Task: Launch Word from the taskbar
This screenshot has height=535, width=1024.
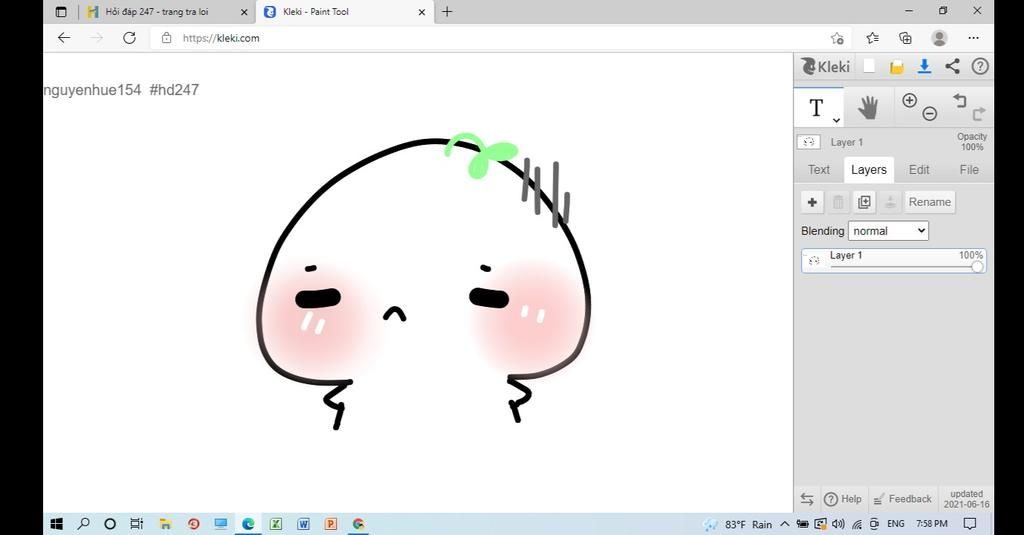Action: tap(303, 524)
